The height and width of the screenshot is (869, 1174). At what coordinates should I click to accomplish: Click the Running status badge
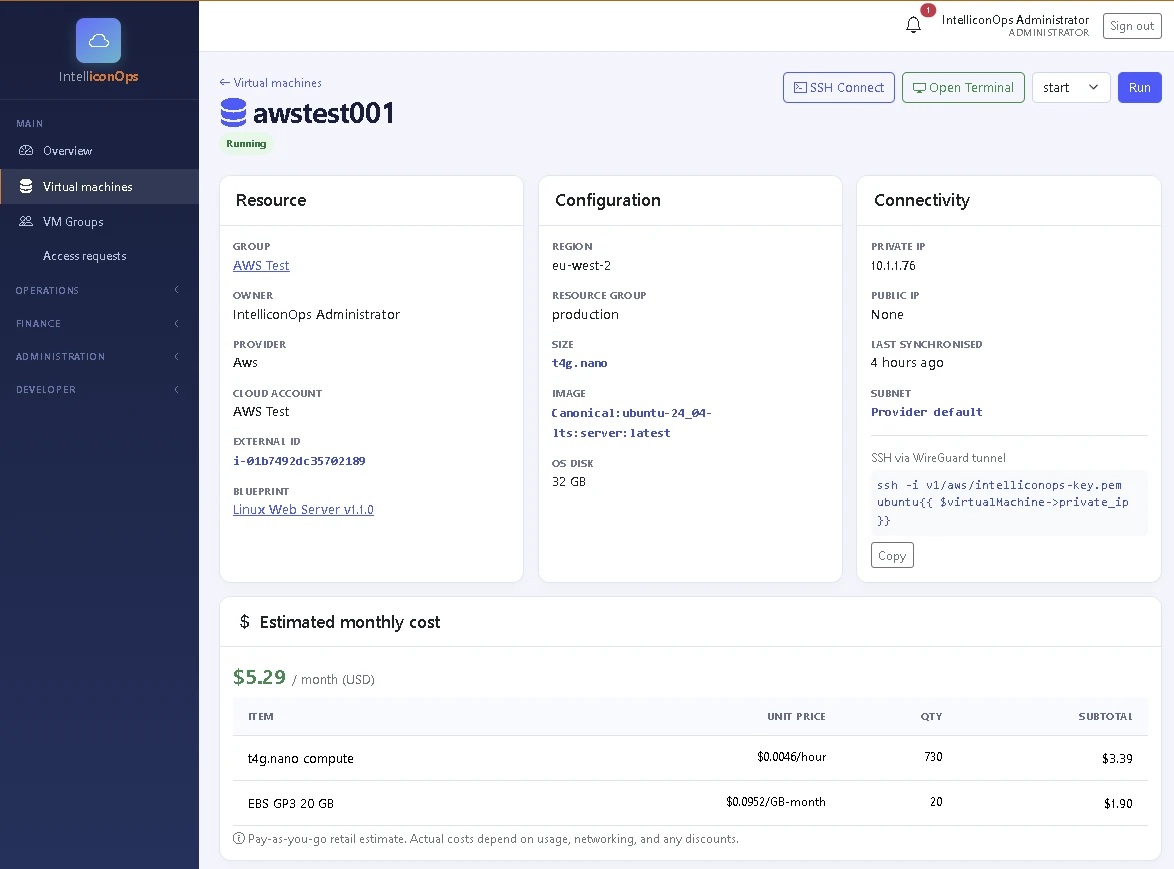[x=246, y=144]
